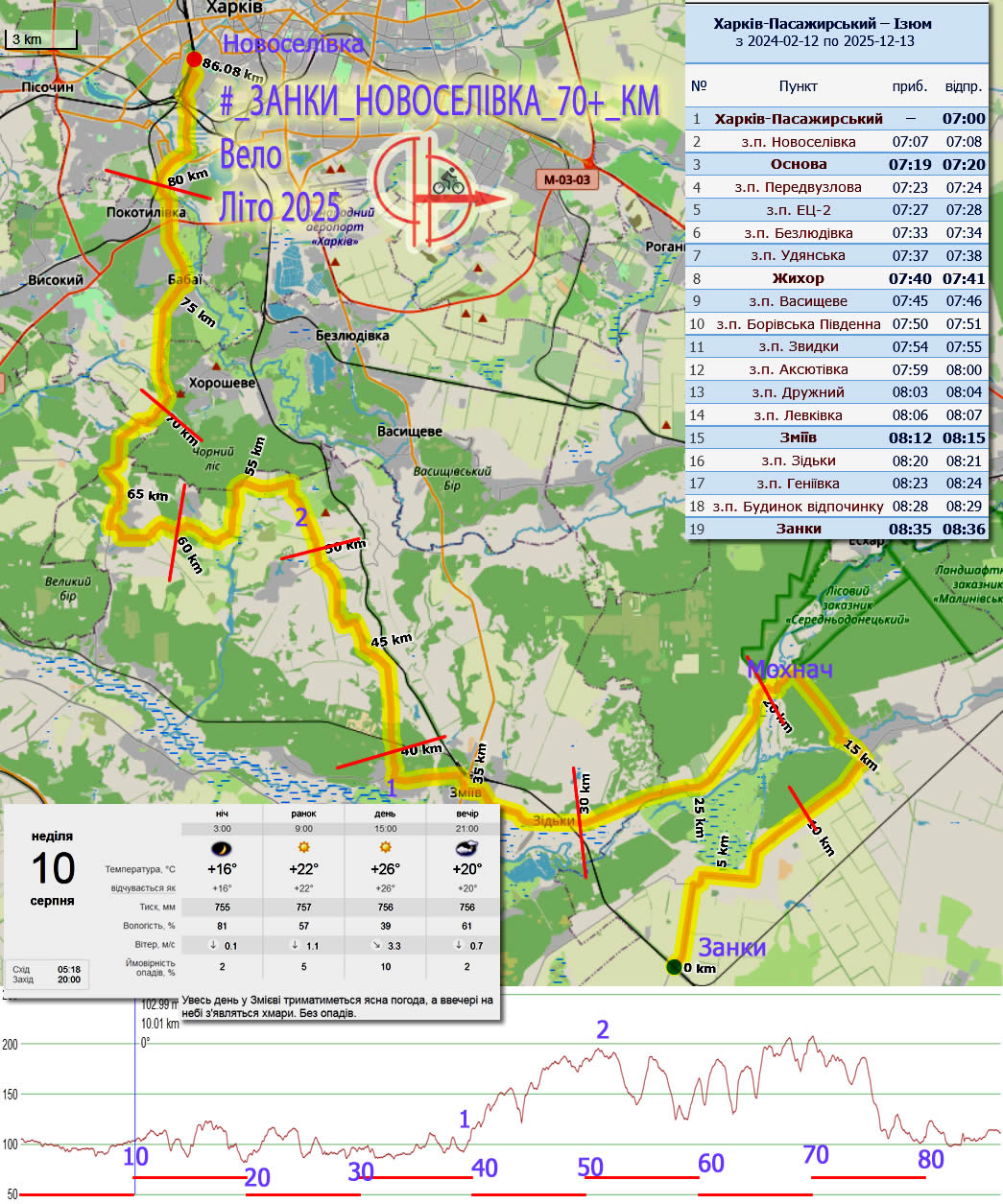Click the Основа station in the timetable

pyautogui.click(x=798, y=164)
